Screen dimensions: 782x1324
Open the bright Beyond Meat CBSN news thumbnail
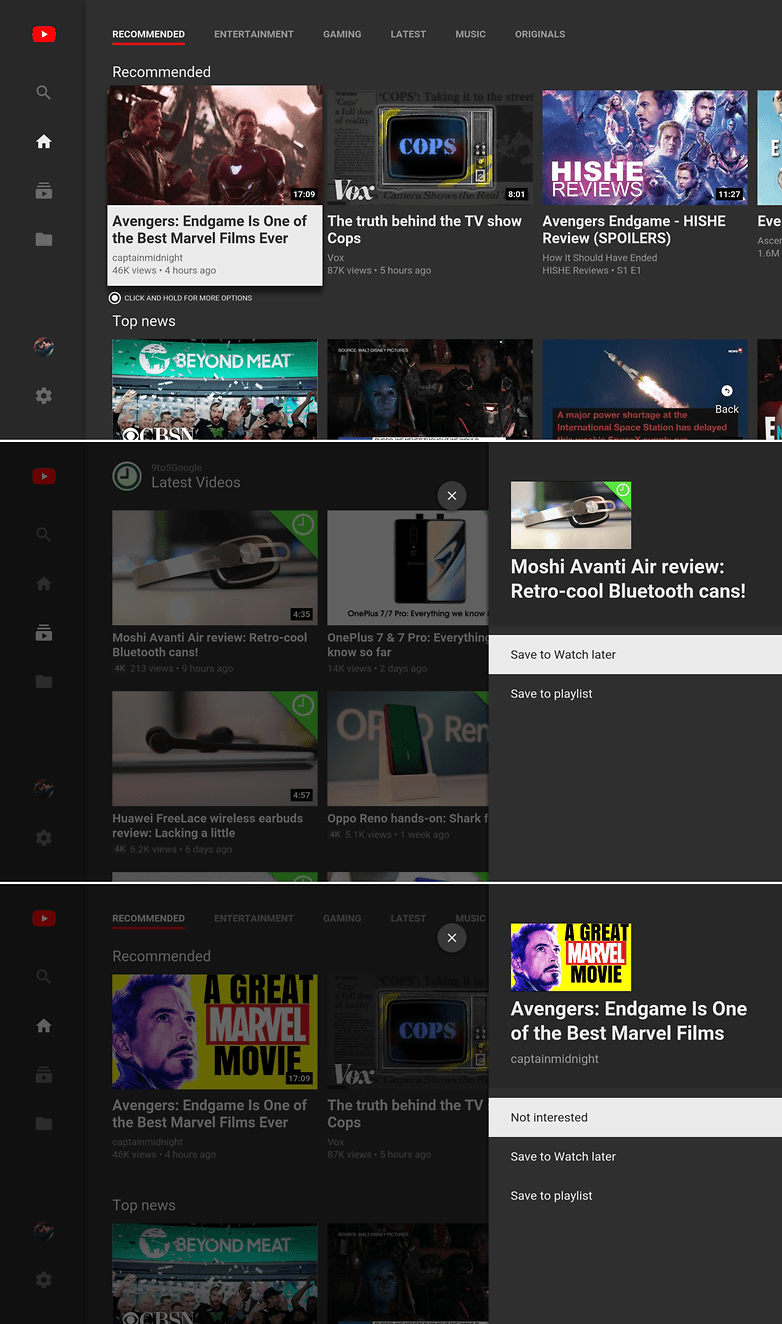pyautogui.click(x=215, y=389)
